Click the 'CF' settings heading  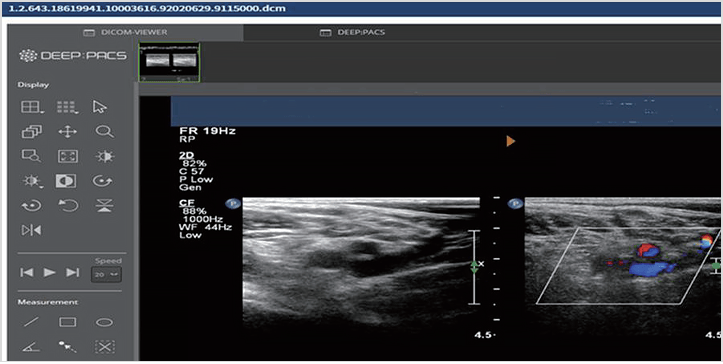(x=187, y=203)
